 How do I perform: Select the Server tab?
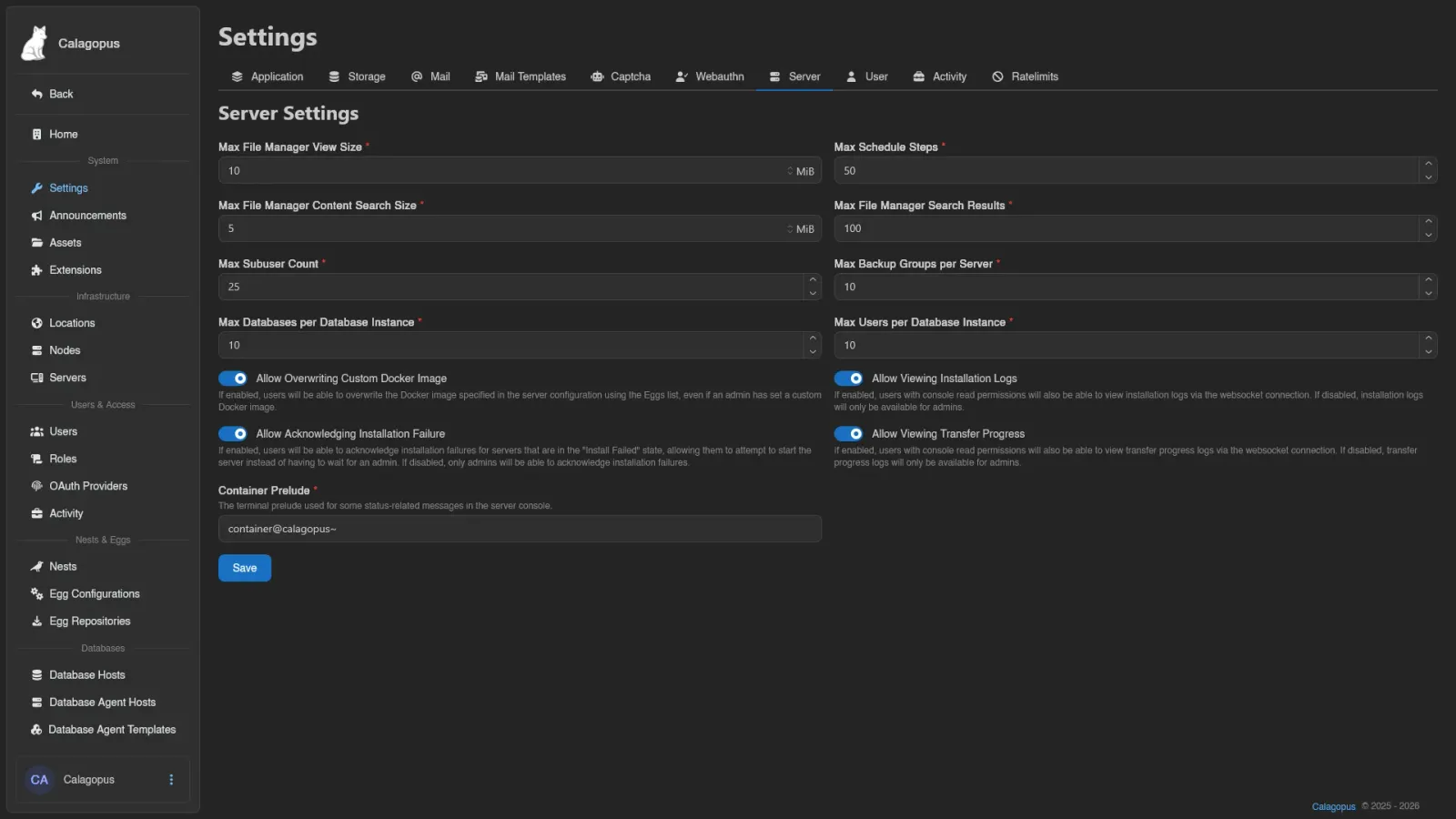tap(794, 76)
